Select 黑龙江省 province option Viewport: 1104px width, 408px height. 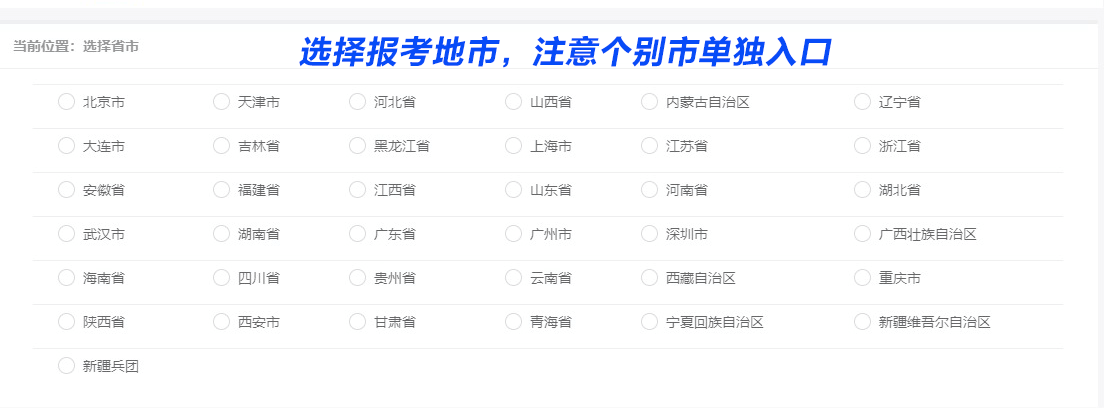358,146
